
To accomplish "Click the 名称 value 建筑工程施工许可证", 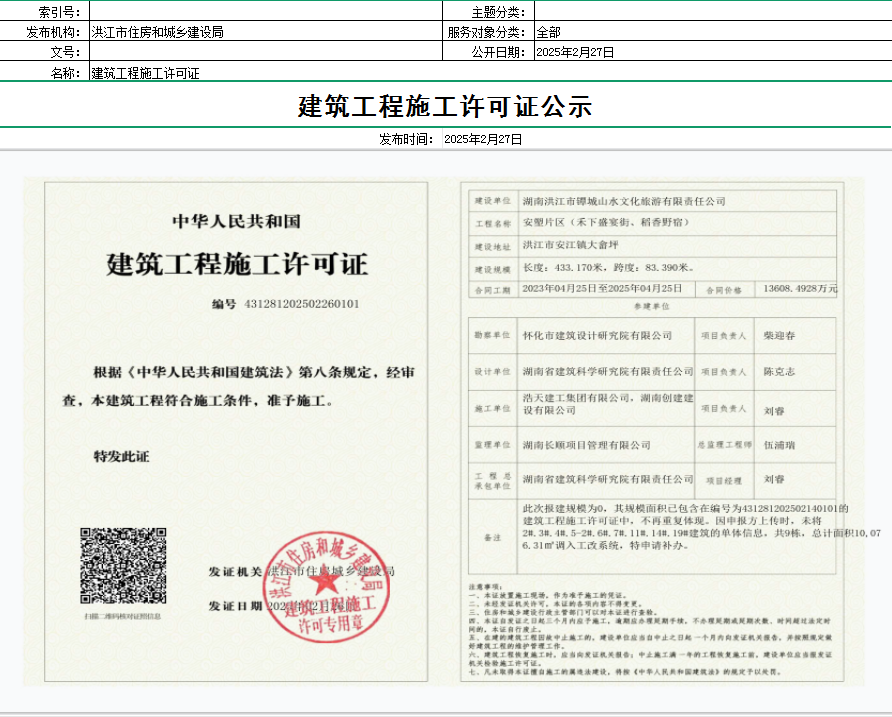I will click(145, 73).
